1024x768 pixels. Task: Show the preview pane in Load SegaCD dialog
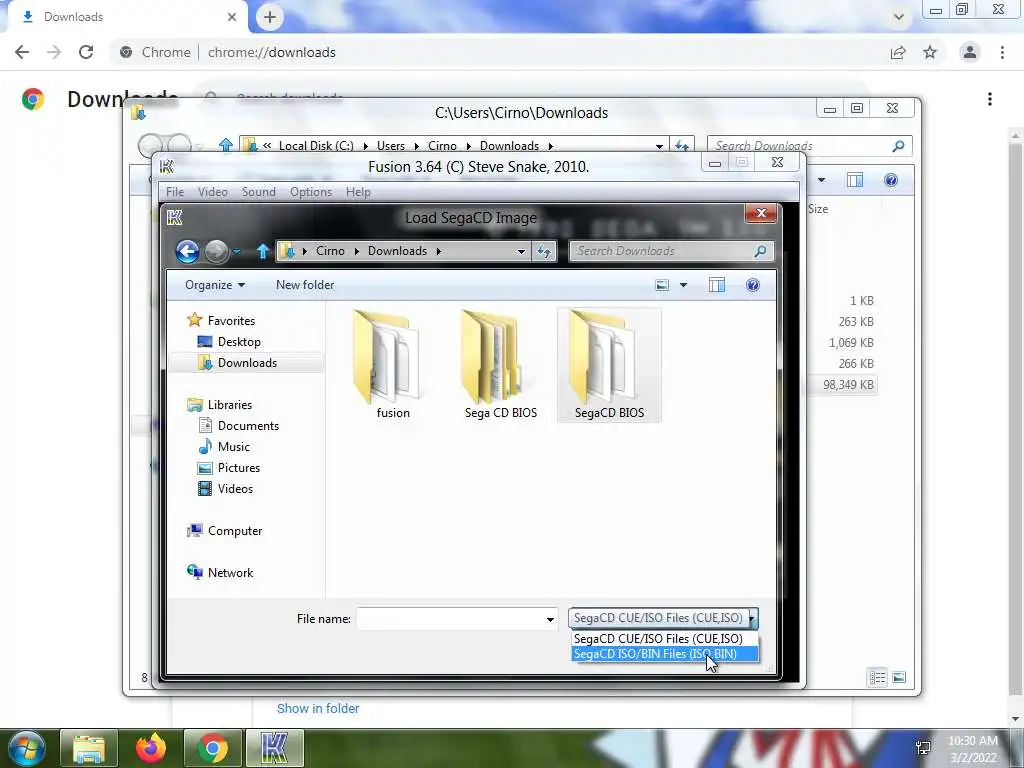(x=717, y=285)
